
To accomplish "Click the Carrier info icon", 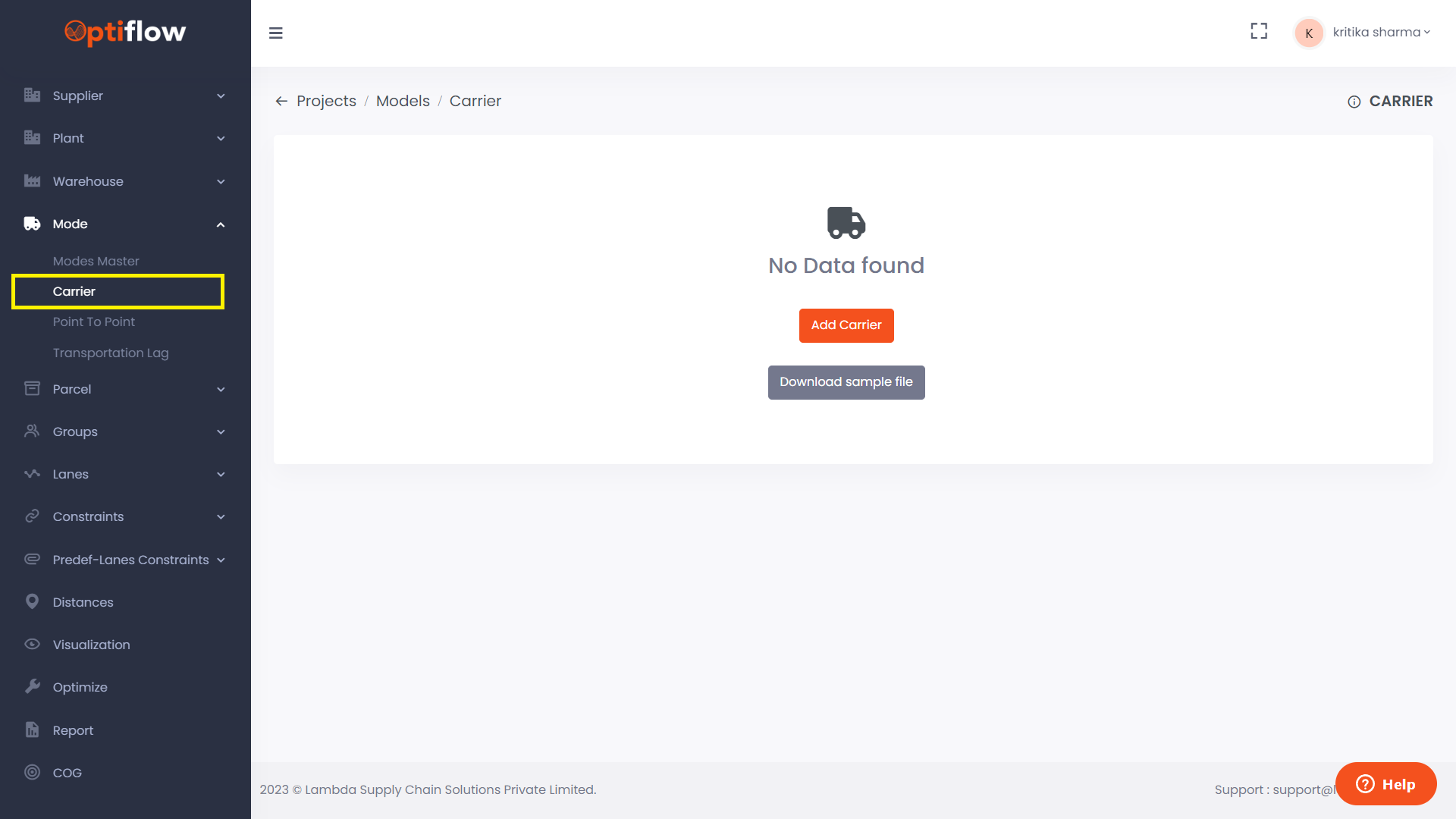I will 1354,102.
